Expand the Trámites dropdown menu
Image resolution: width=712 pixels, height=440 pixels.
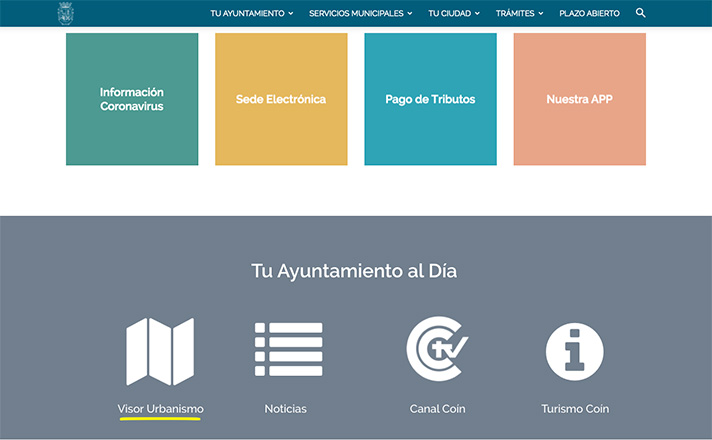[519, 14]
